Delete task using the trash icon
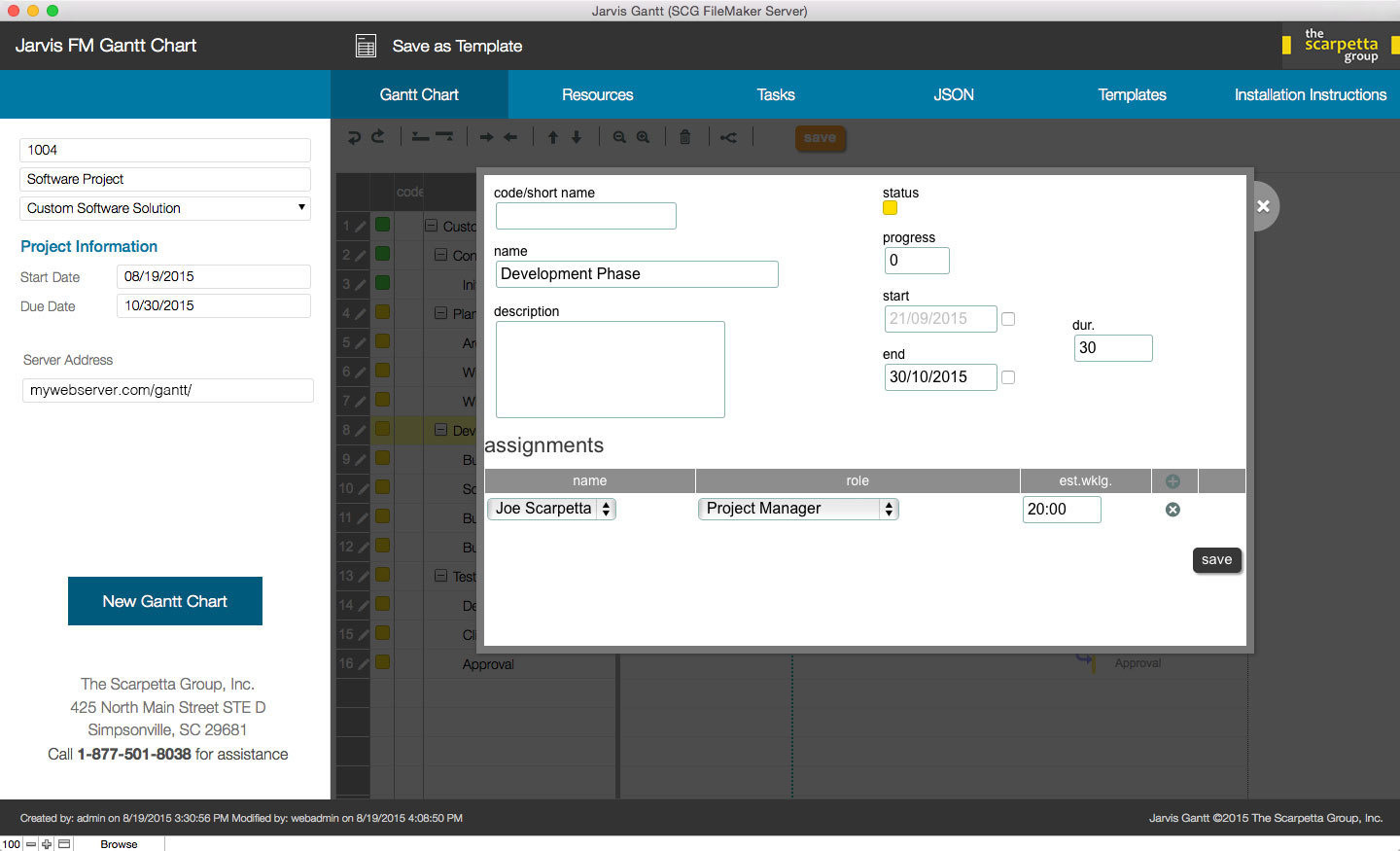 coord(684,137)
